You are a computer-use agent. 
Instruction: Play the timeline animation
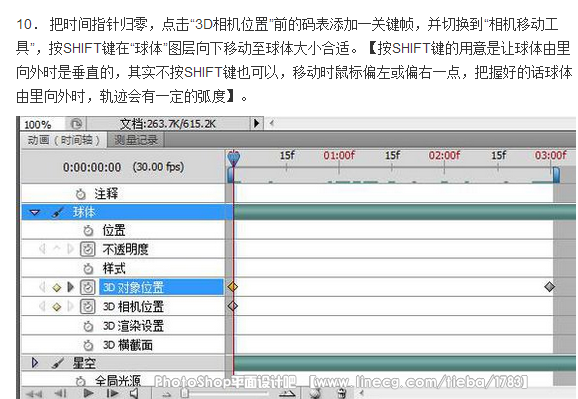tap(88, 393)
